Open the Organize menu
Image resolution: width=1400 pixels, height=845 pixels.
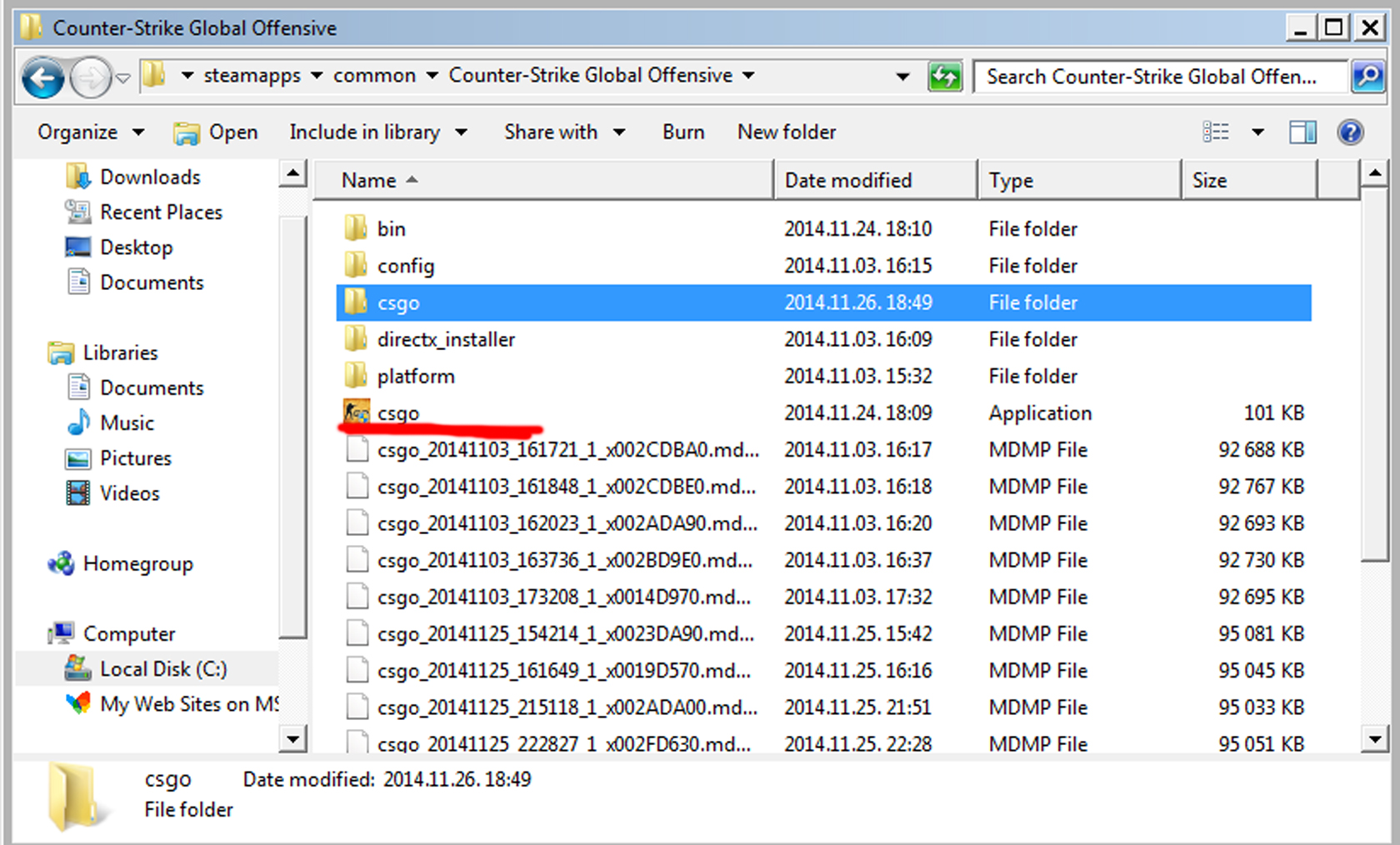click(90, 132)
